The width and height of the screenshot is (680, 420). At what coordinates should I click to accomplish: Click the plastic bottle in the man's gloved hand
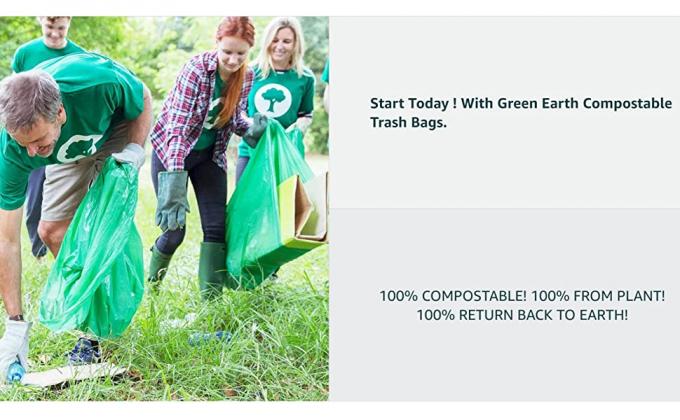tap(16, 372)
